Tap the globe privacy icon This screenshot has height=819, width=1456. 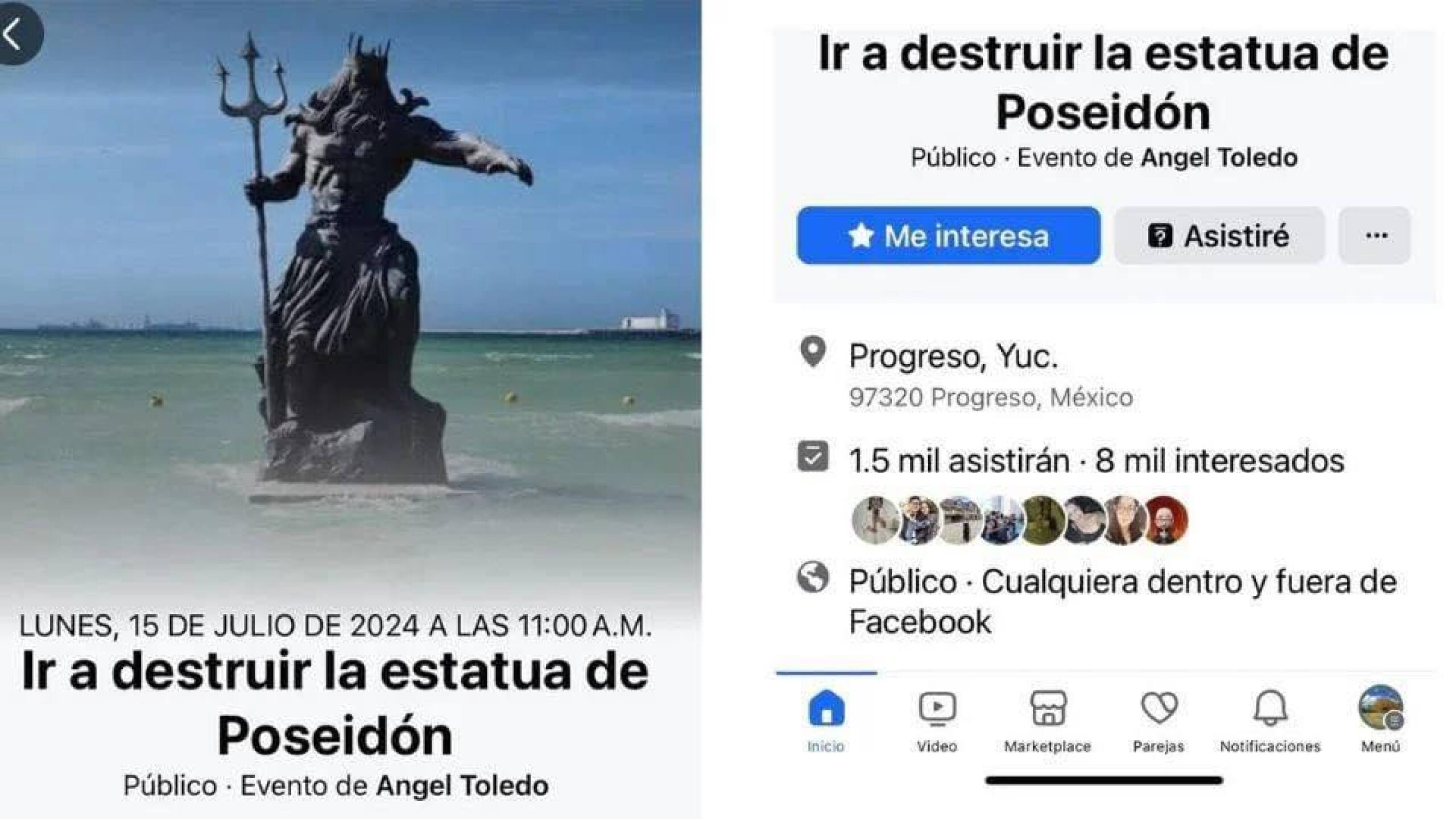tap(813, 578)
